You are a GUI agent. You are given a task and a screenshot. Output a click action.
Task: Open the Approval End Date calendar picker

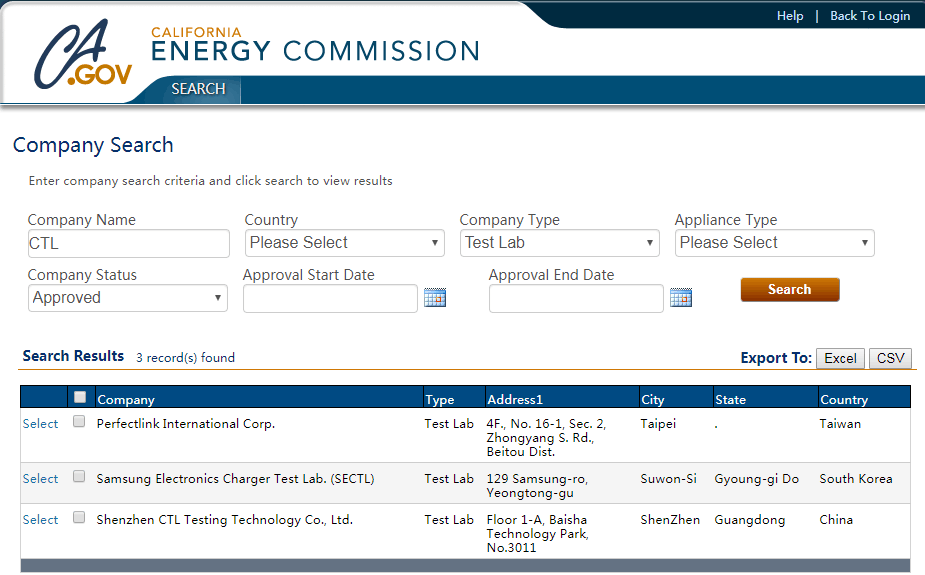(x=681, y=298)
